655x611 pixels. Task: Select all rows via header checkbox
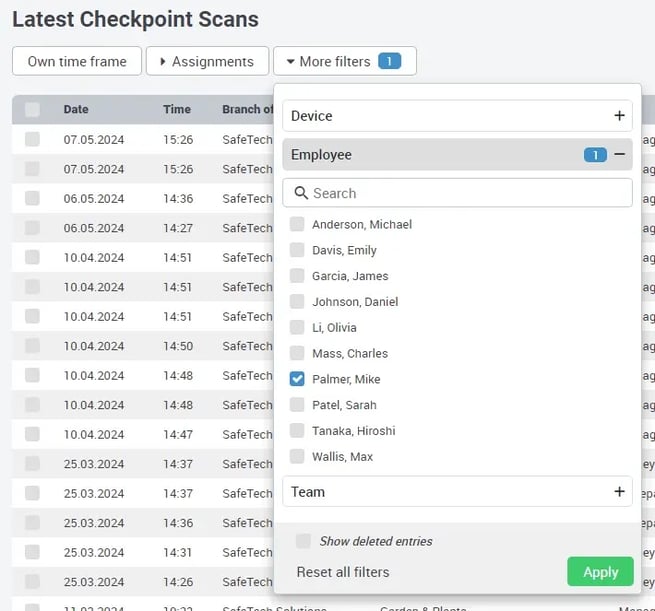coord(32,109)
